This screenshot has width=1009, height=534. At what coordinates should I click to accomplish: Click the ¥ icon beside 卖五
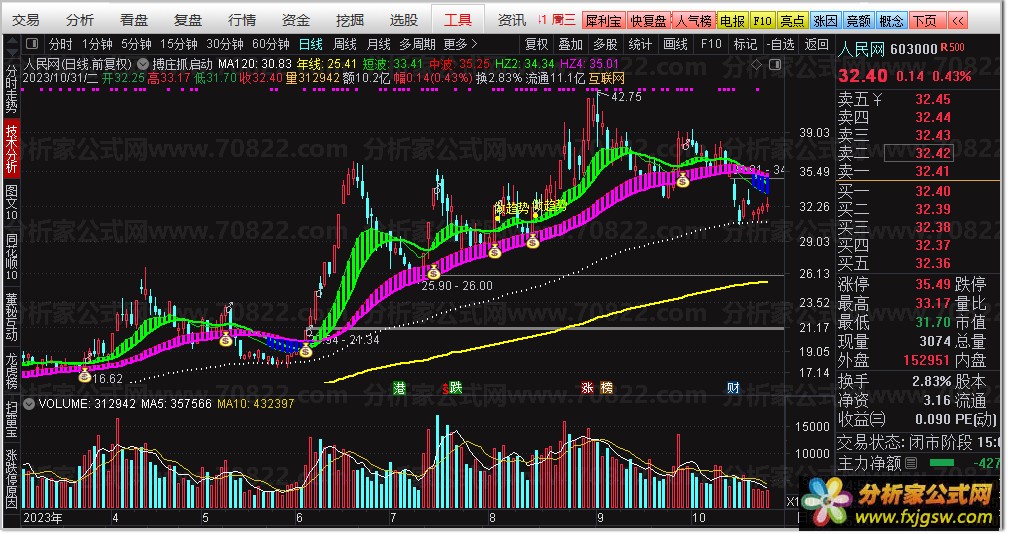tap(878, 100)
